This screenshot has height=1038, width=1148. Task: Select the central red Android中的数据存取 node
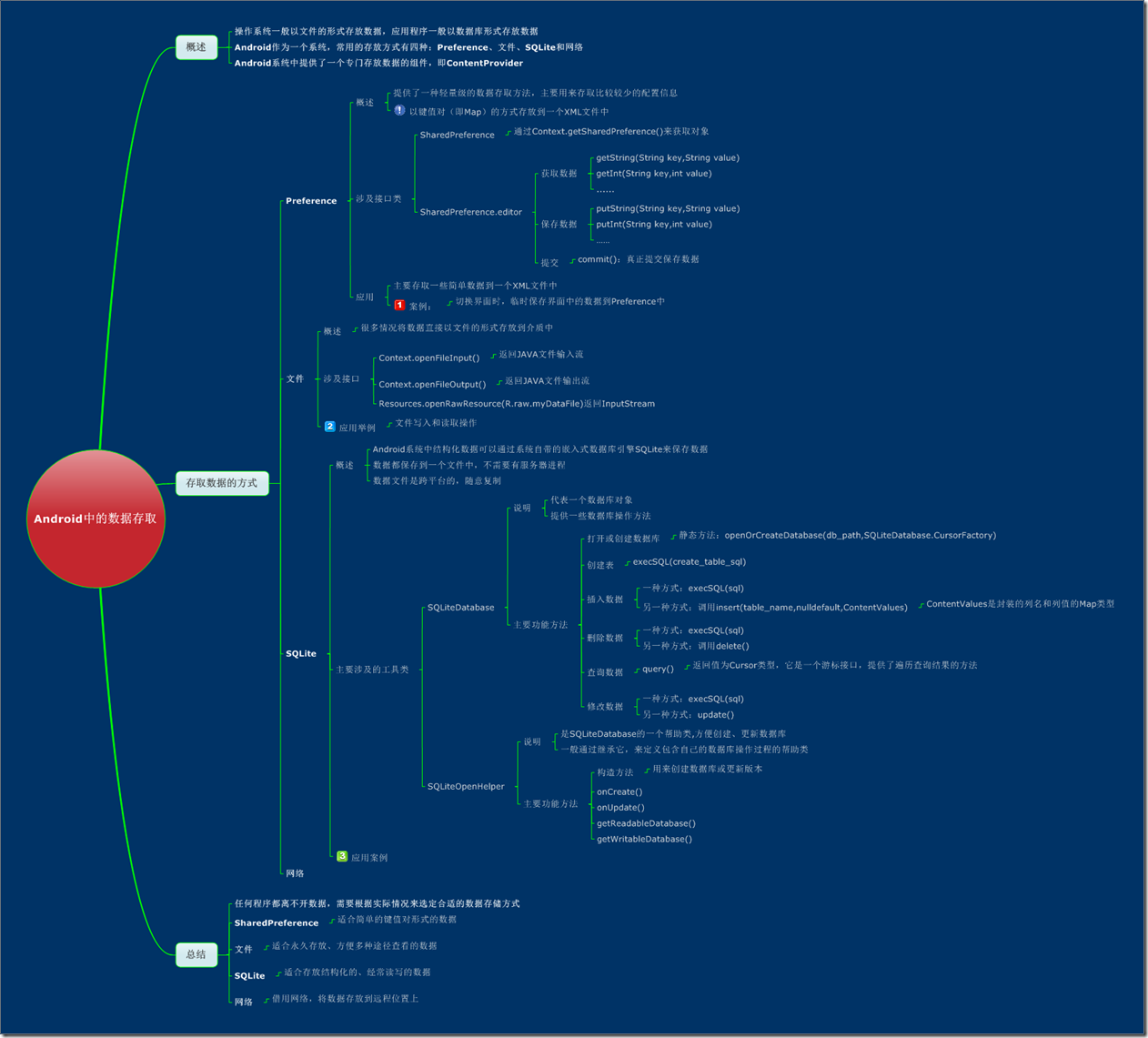[x=96, y=519]
